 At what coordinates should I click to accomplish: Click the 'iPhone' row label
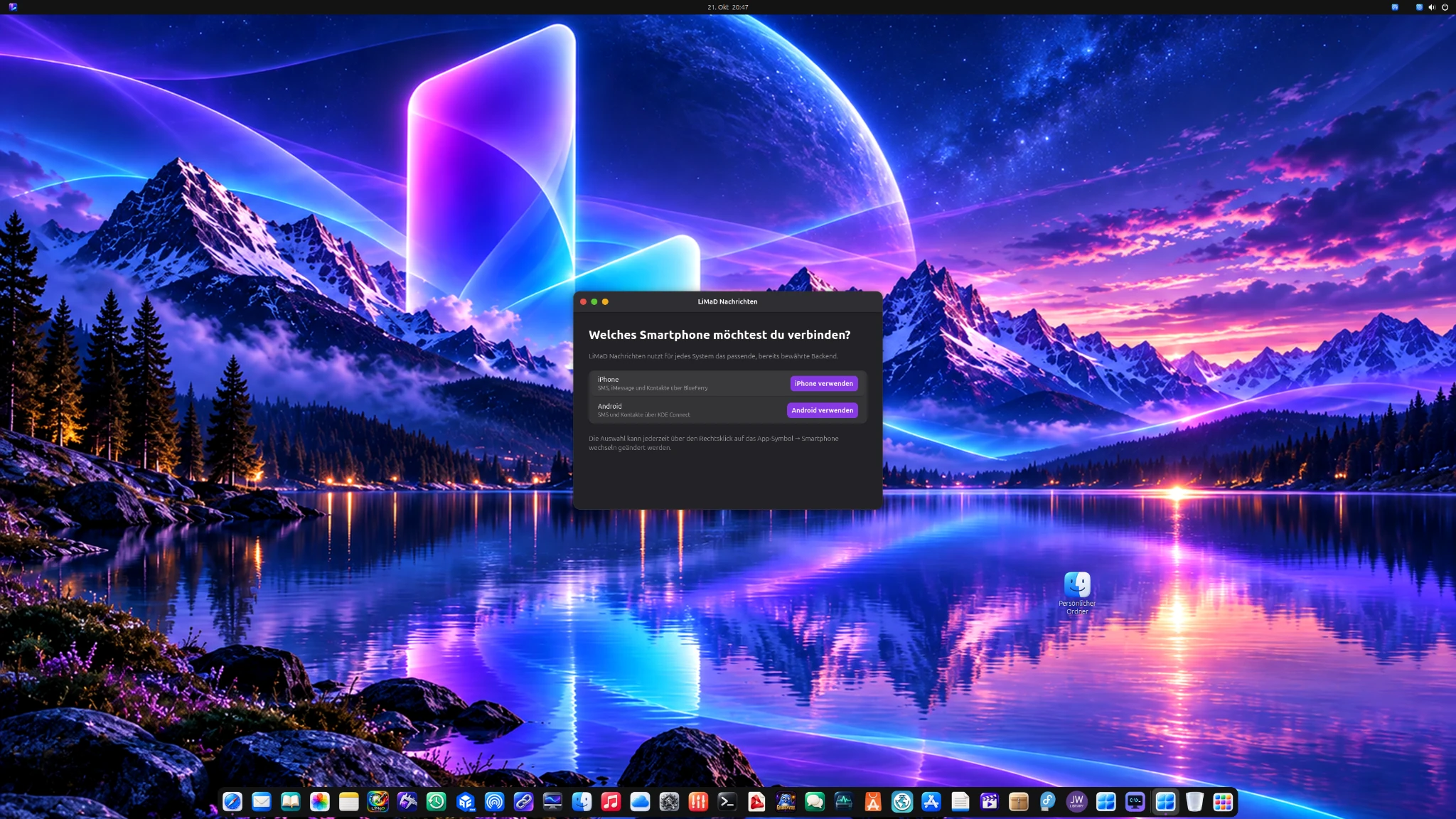click(x=608, y=380)
